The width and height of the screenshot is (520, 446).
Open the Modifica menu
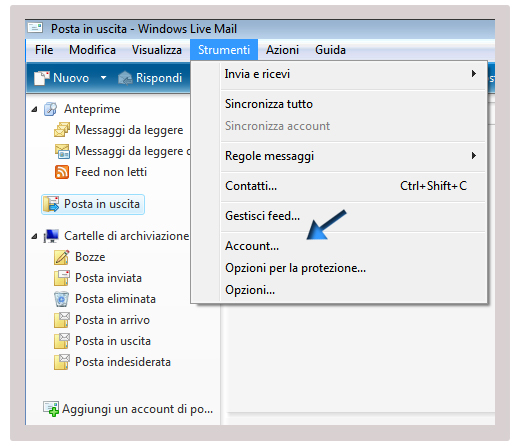[92, 50]
